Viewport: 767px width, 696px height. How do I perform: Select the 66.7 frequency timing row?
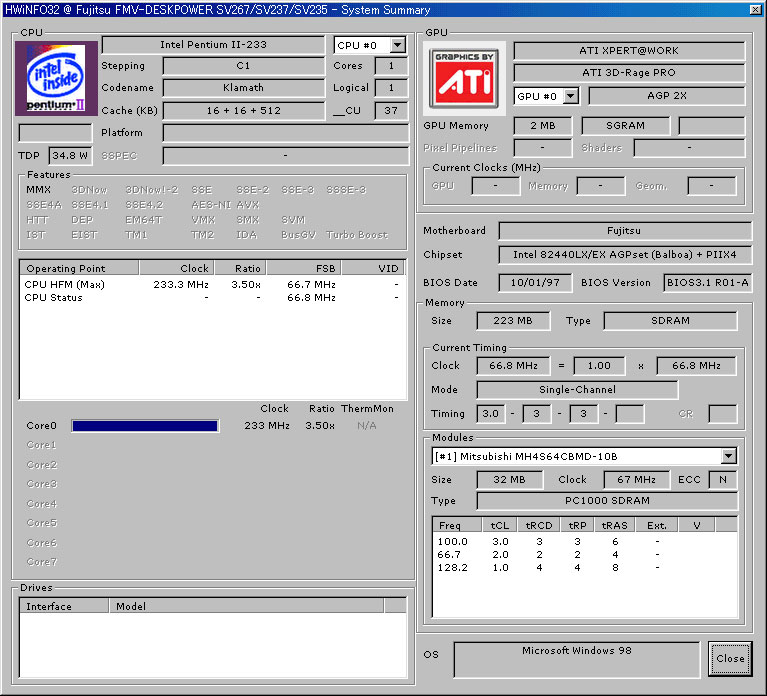coord(585,555)
